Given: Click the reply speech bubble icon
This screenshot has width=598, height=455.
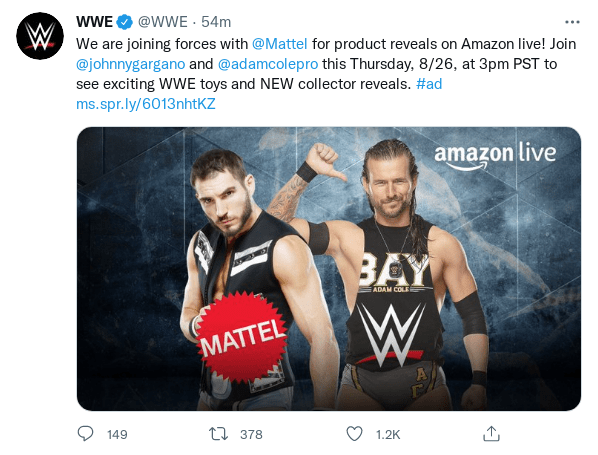Looking at the screenshot, I should point(85,434).
